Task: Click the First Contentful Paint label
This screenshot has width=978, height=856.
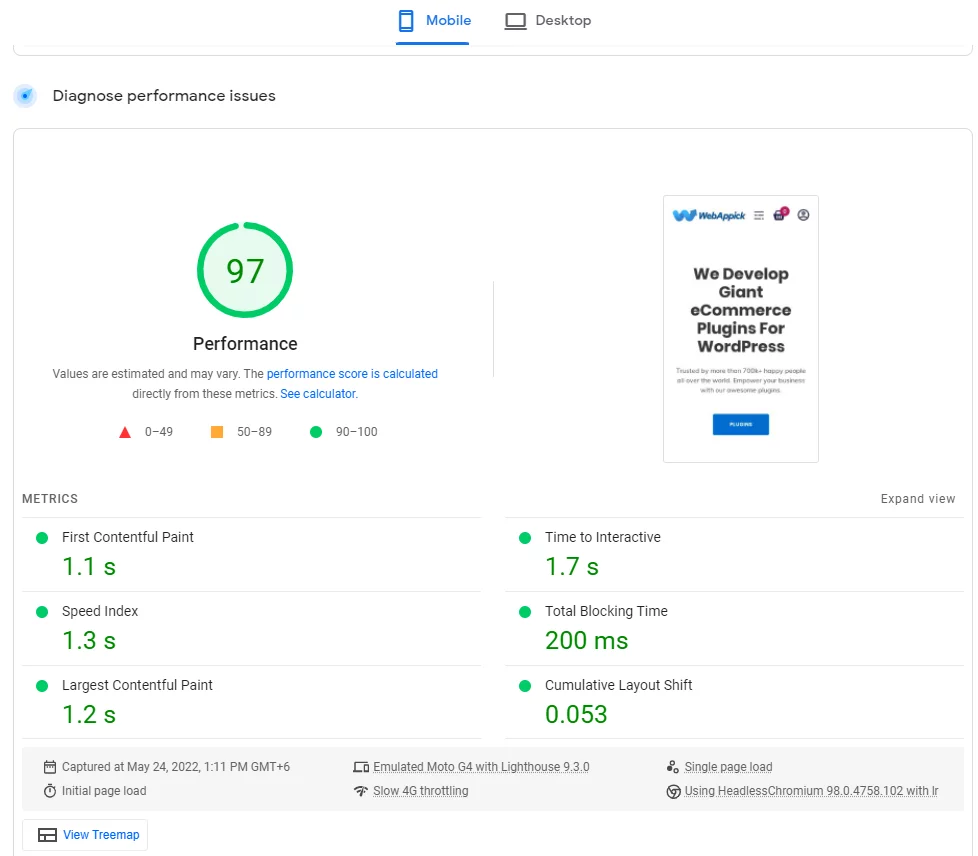Action: 128,537
